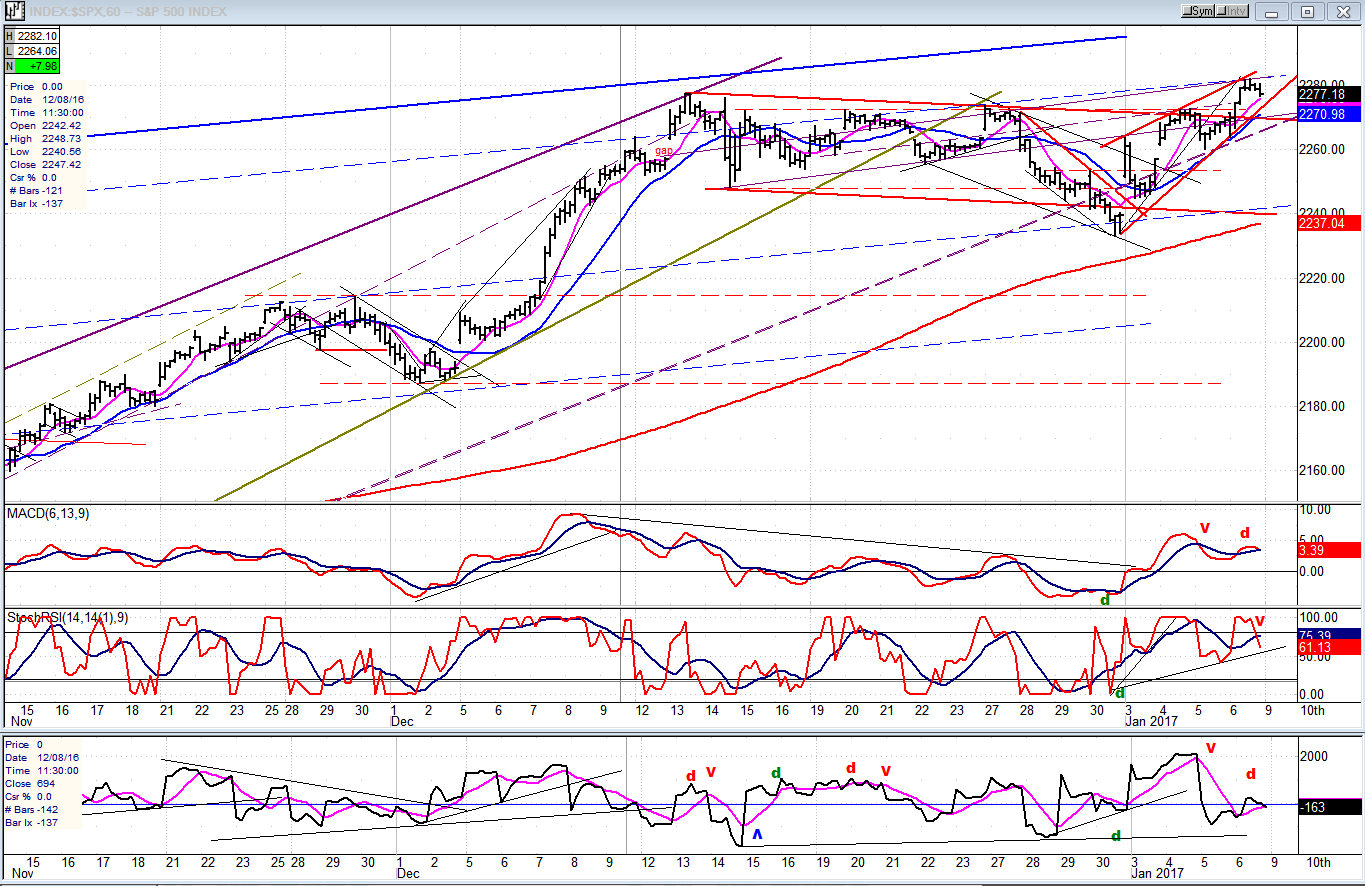Click the L low value 2264.06 field
Viewport: 1365px width, 886px height.
[32, 51]
